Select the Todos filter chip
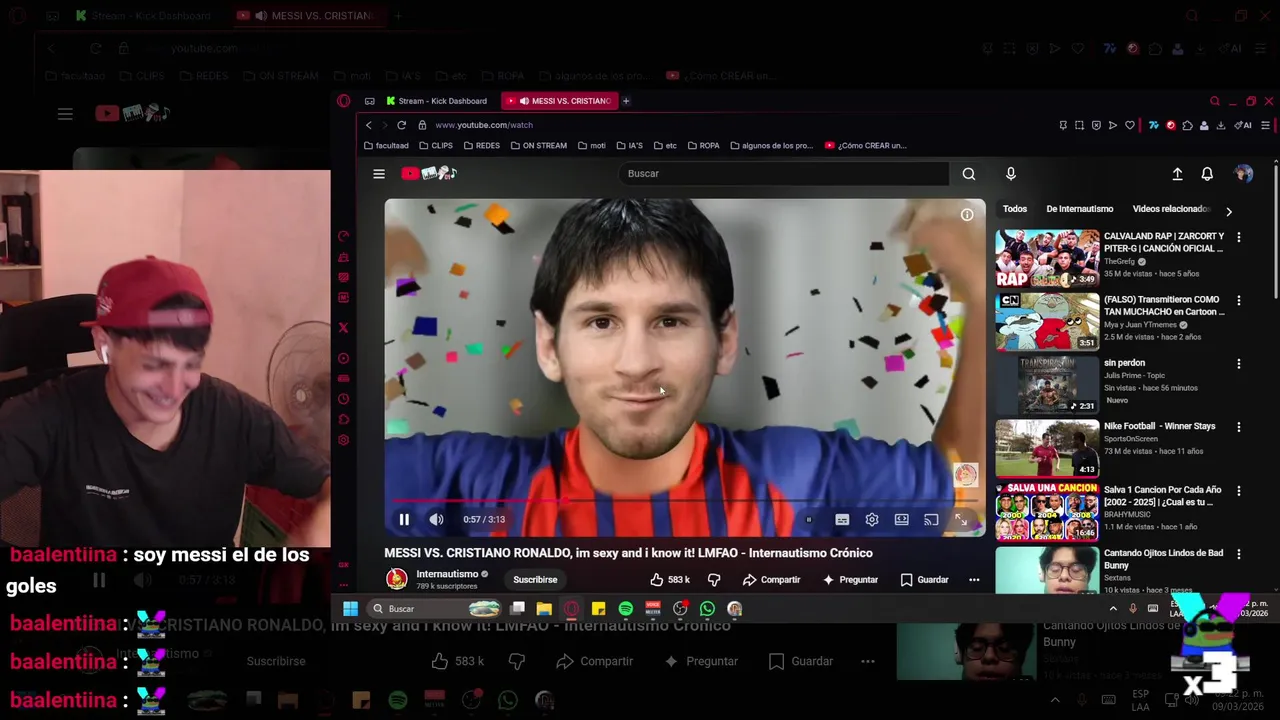 pyautogui.click(x=1015, y=209)
